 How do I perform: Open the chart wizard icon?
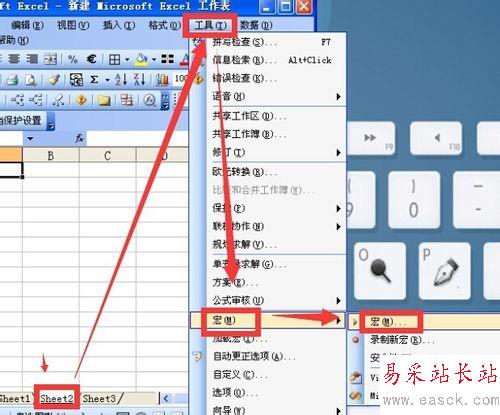tap(162, 79)
